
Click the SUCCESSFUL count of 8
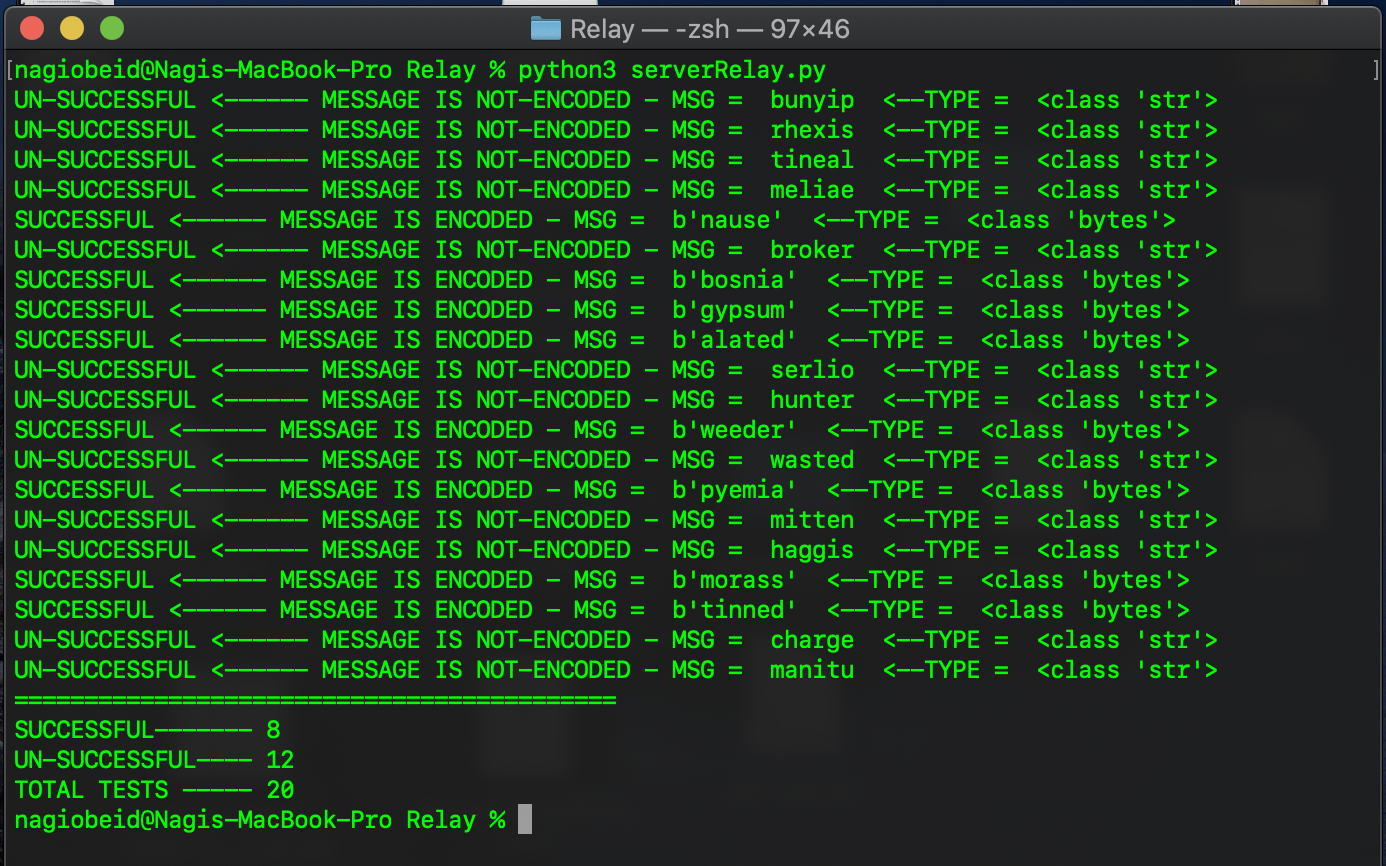273,730
